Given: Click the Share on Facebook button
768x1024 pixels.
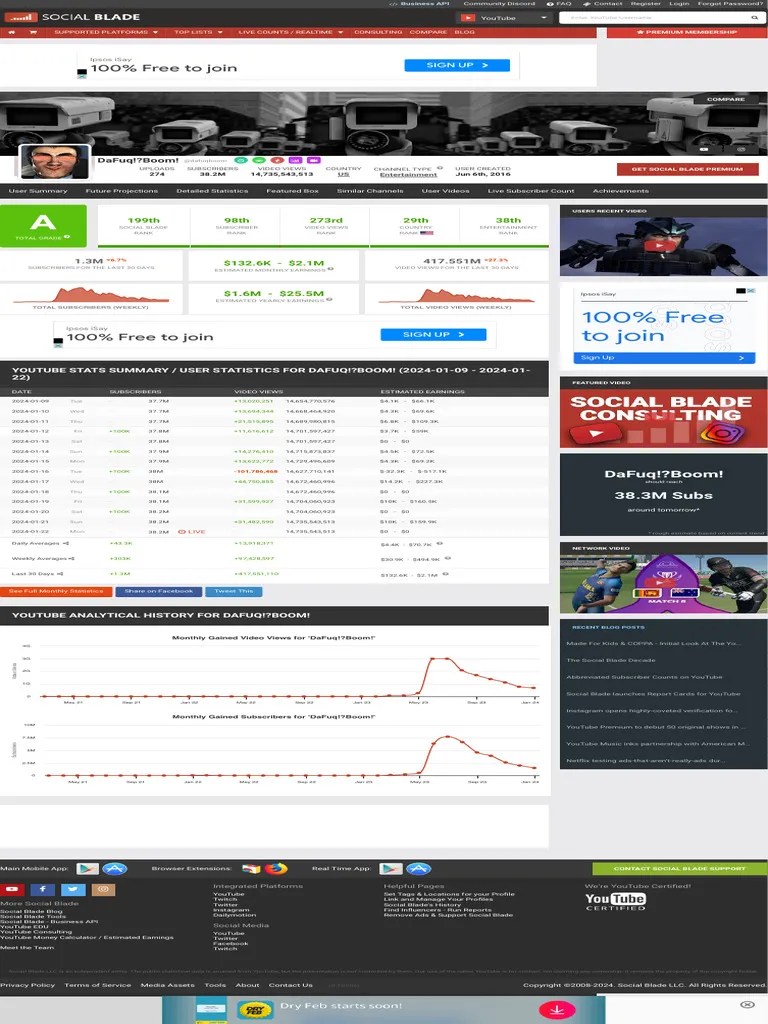Looking at the screenshot, I should click(x=159, y=592).
